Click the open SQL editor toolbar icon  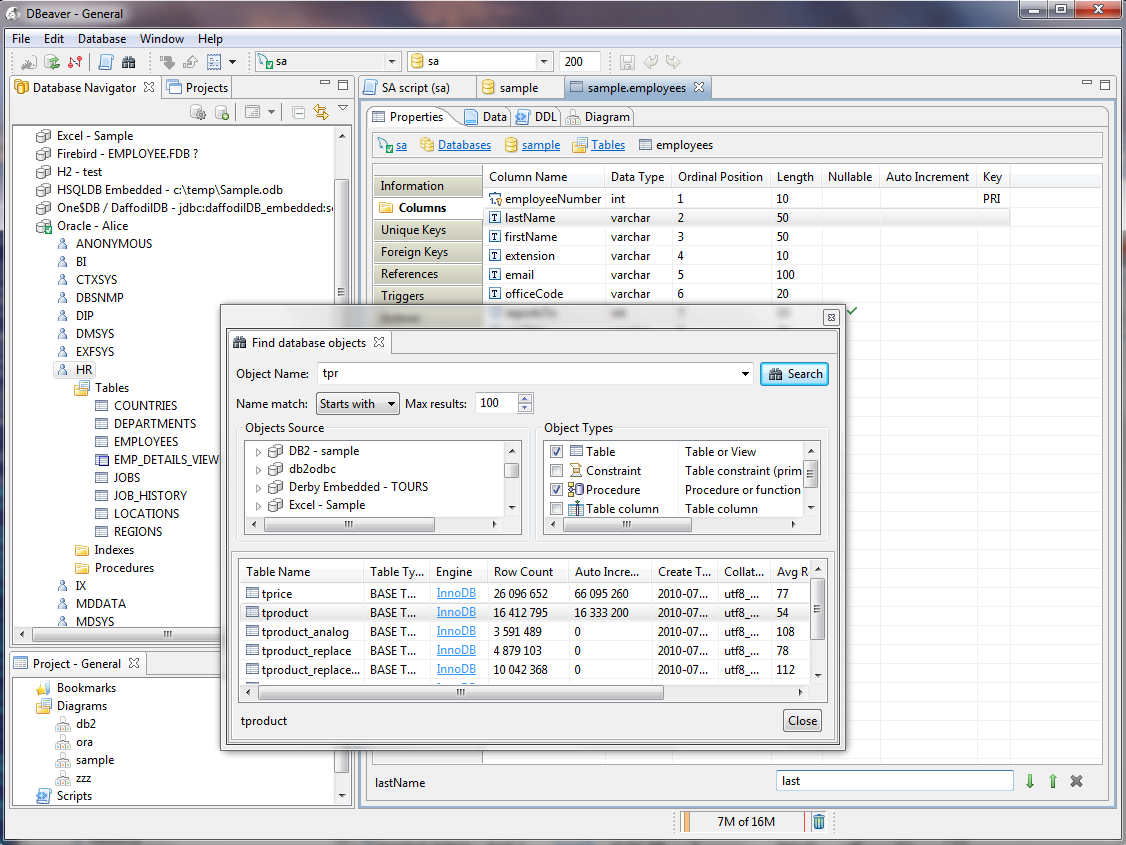(x=106, y=62)
